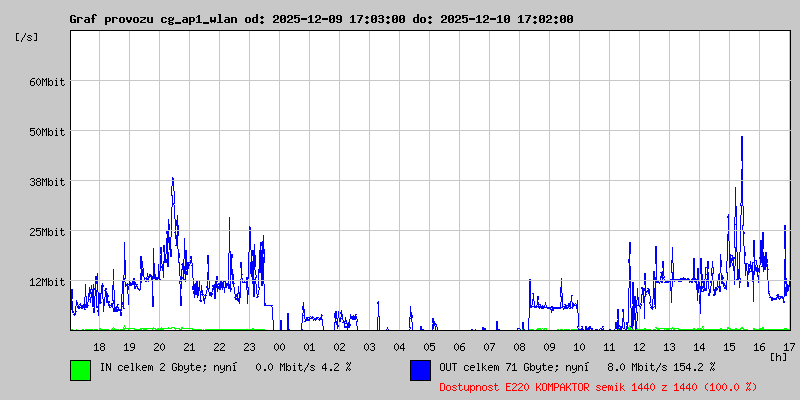Select the 25Mbit y-axis label

[47, 232]
